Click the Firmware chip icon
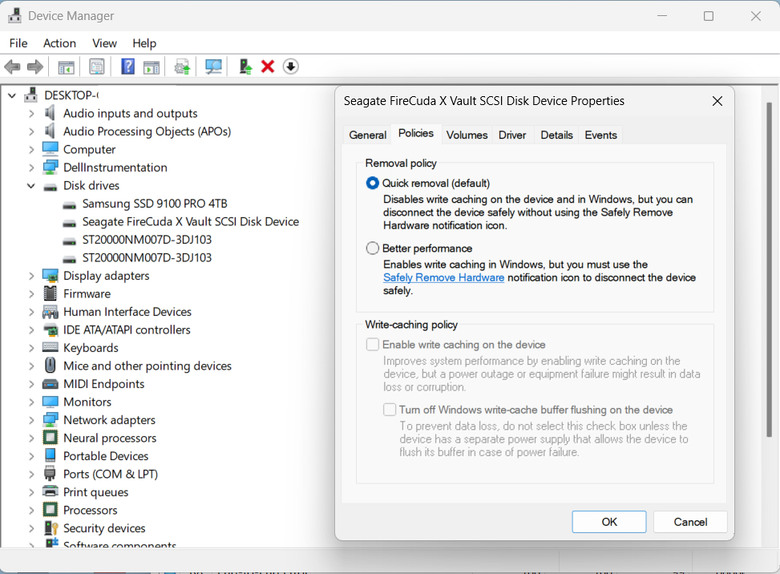This screenshot has height=574, width=780. click(50, 293)
